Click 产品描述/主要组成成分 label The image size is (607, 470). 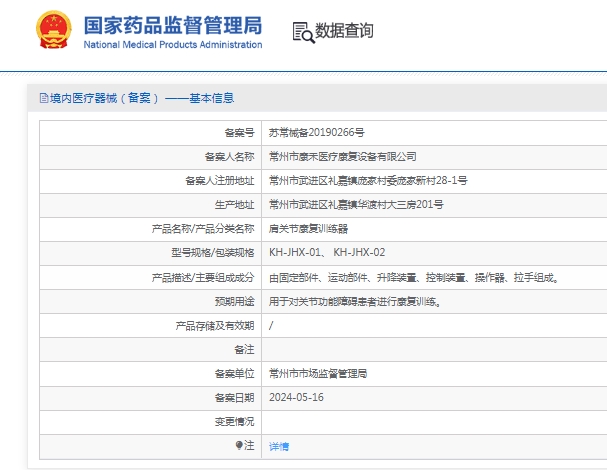point(203,278)
